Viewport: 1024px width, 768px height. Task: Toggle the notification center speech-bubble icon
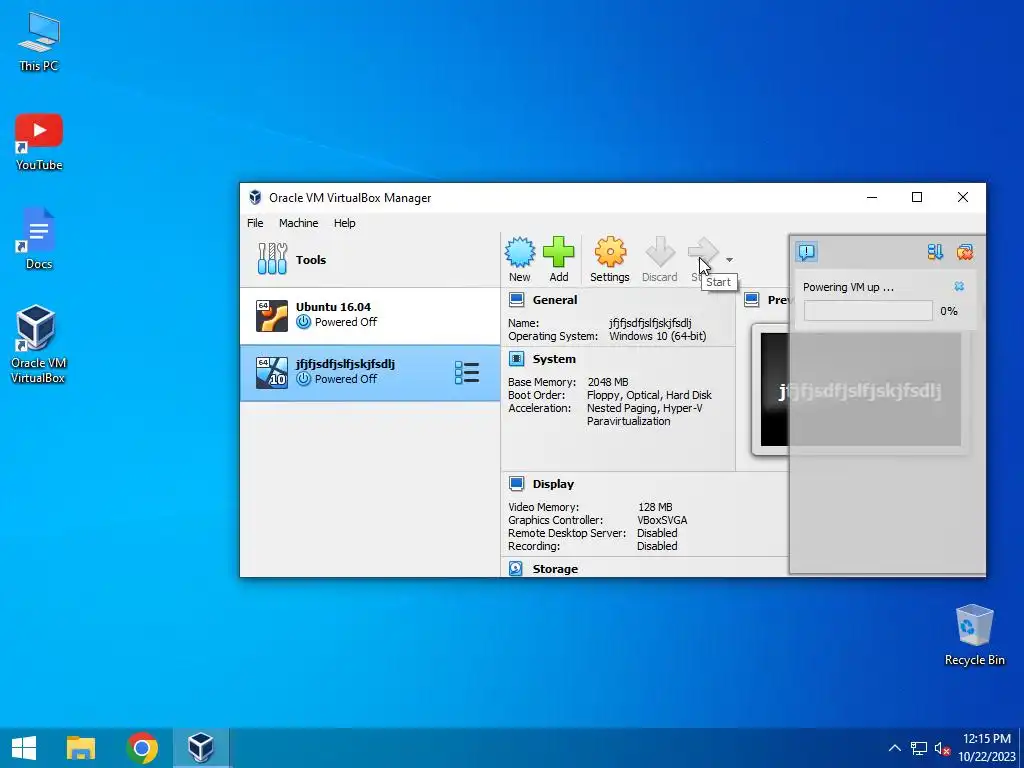tap(807, 251)
